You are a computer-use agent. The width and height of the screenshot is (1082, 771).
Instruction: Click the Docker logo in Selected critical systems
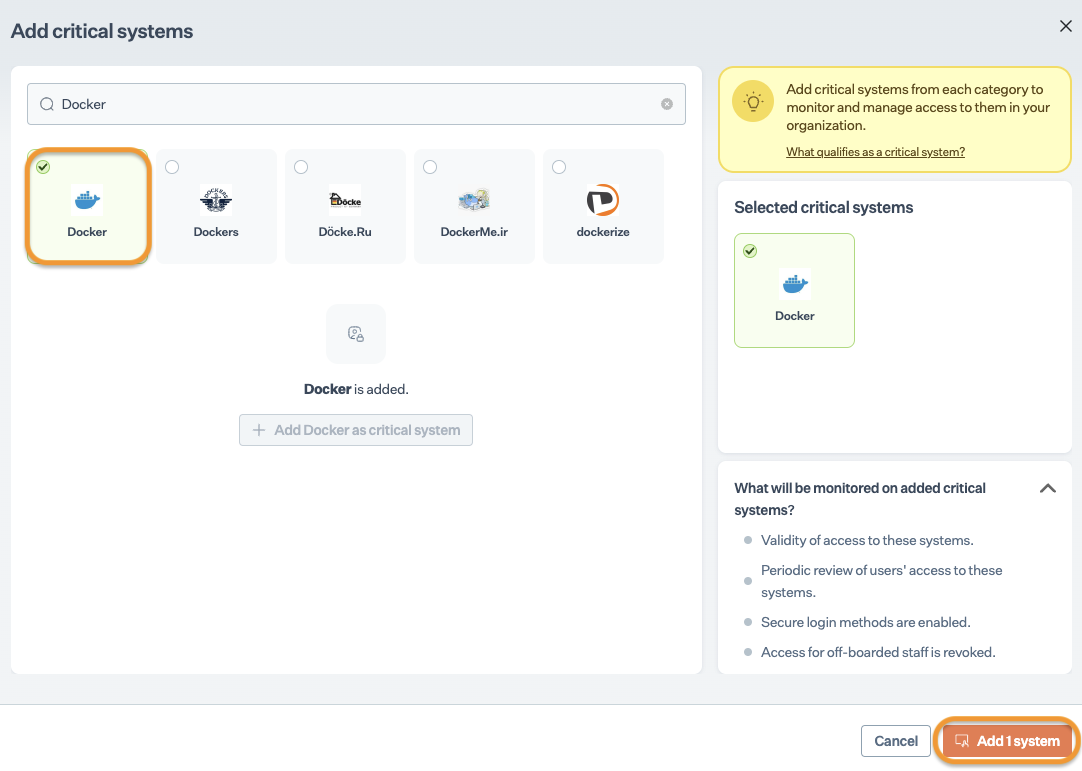(794, 284)
